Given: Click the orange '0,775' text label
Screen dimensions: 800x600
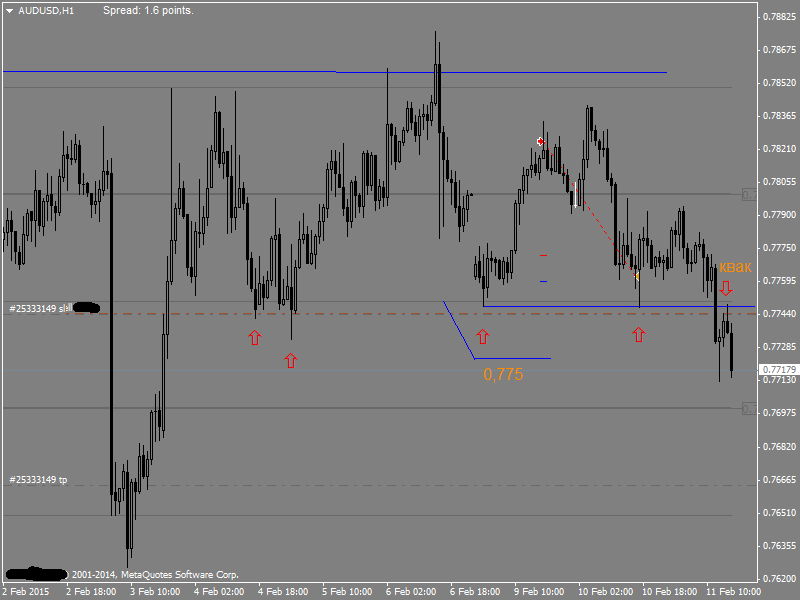Looking at the screenshot, I should 503,374.
